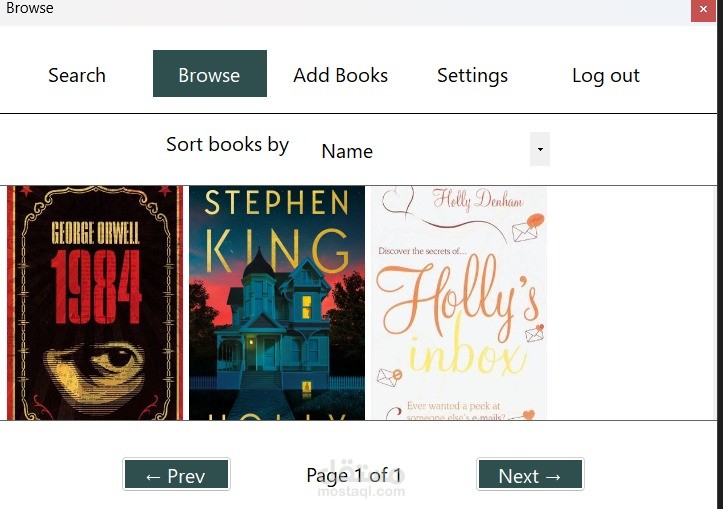Select the 1984 book cover

click(95, 303)
